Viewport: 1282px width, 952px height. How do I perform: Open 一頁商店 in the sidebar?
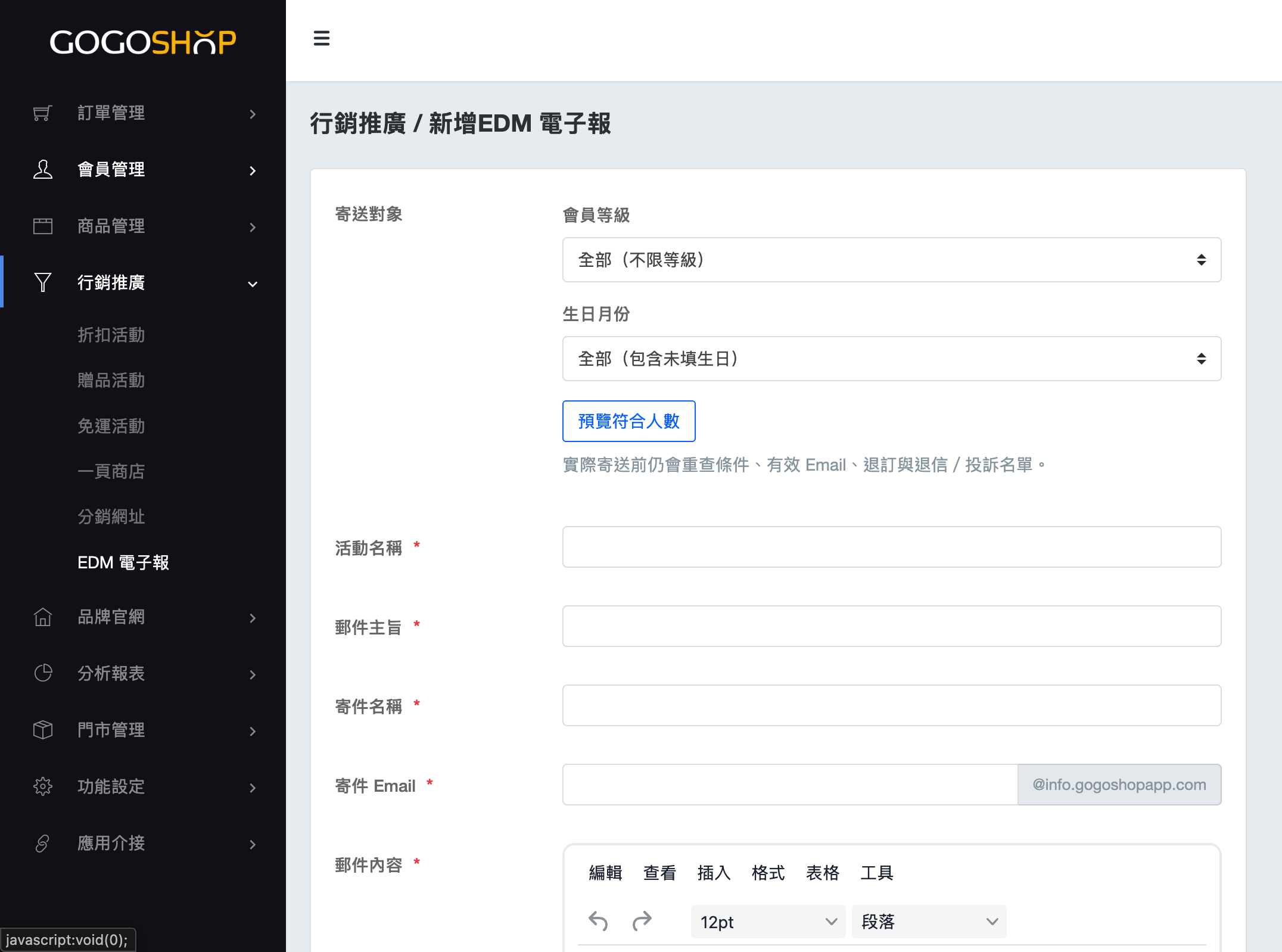point(111,471)
